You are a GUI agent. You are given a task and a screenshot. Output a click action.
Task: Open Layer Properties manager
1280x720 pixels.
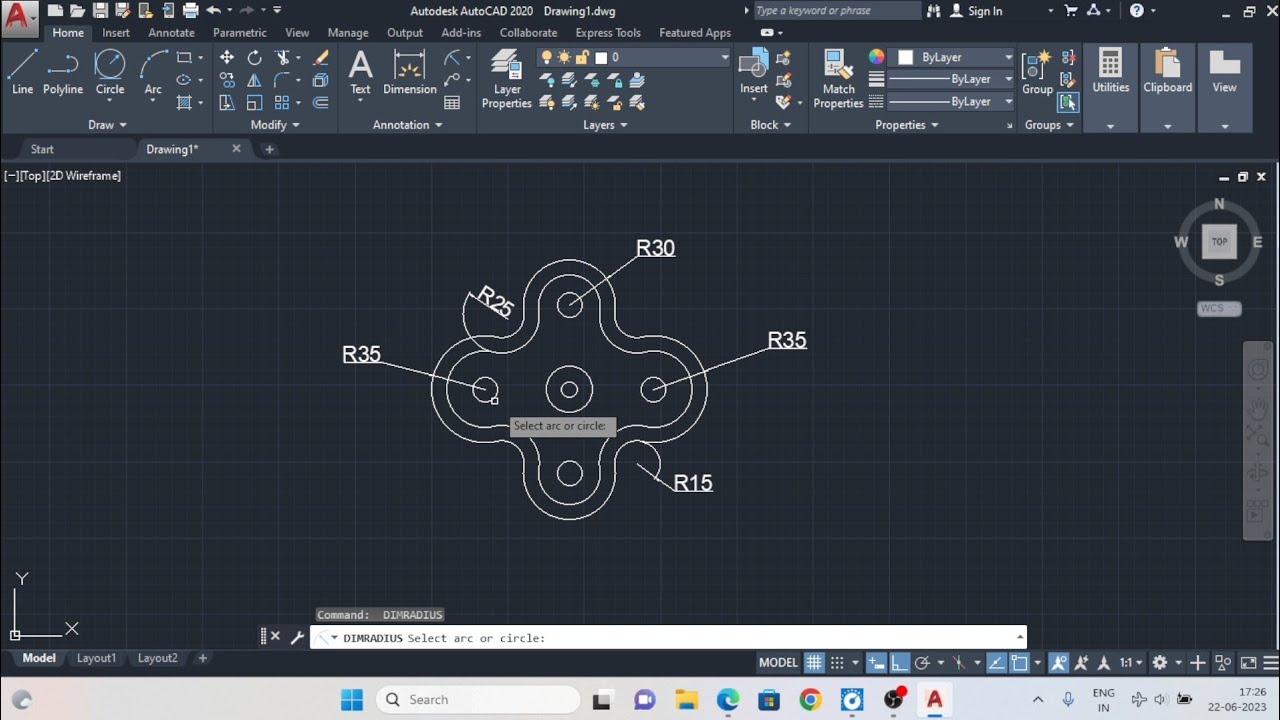tap(507, 80)
